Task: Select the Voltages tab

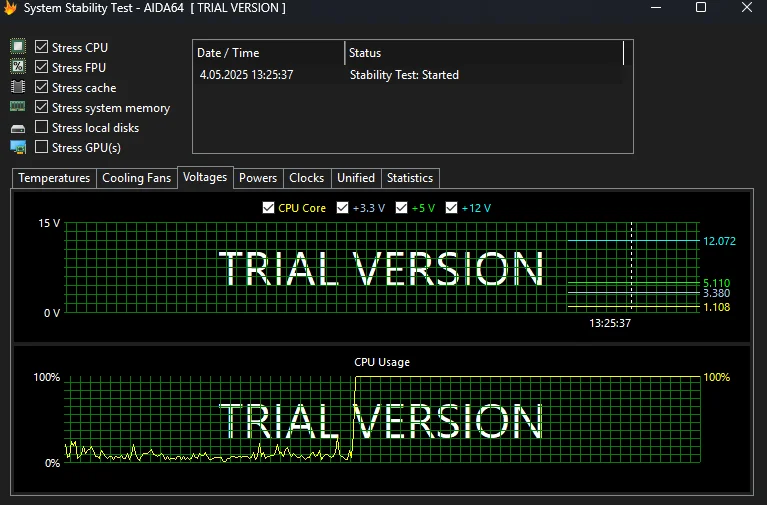Action: click(205, 177)
